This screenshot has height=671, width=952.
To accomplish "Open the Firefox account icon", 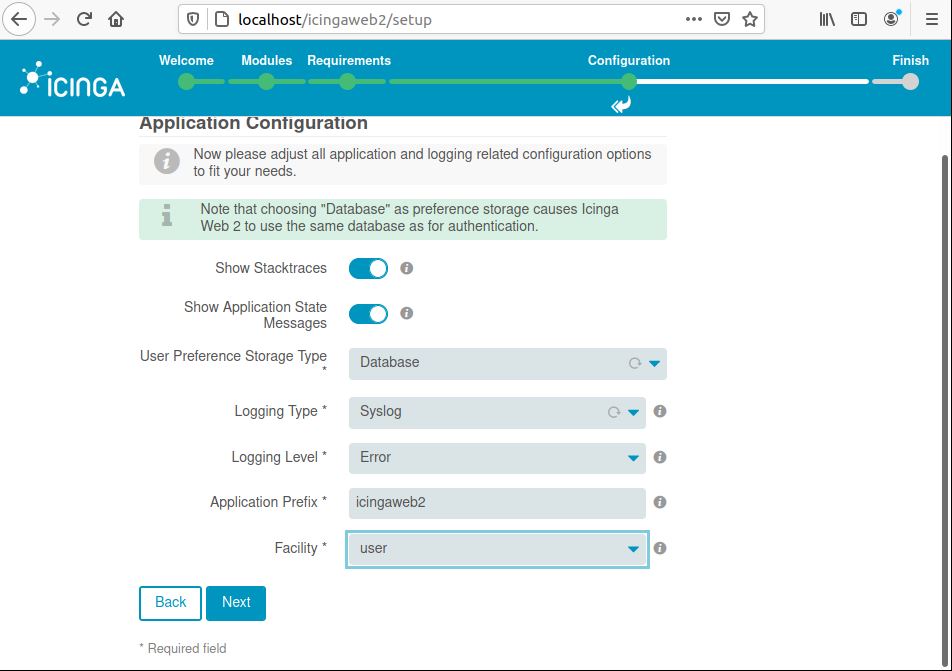I will [891, 19].
